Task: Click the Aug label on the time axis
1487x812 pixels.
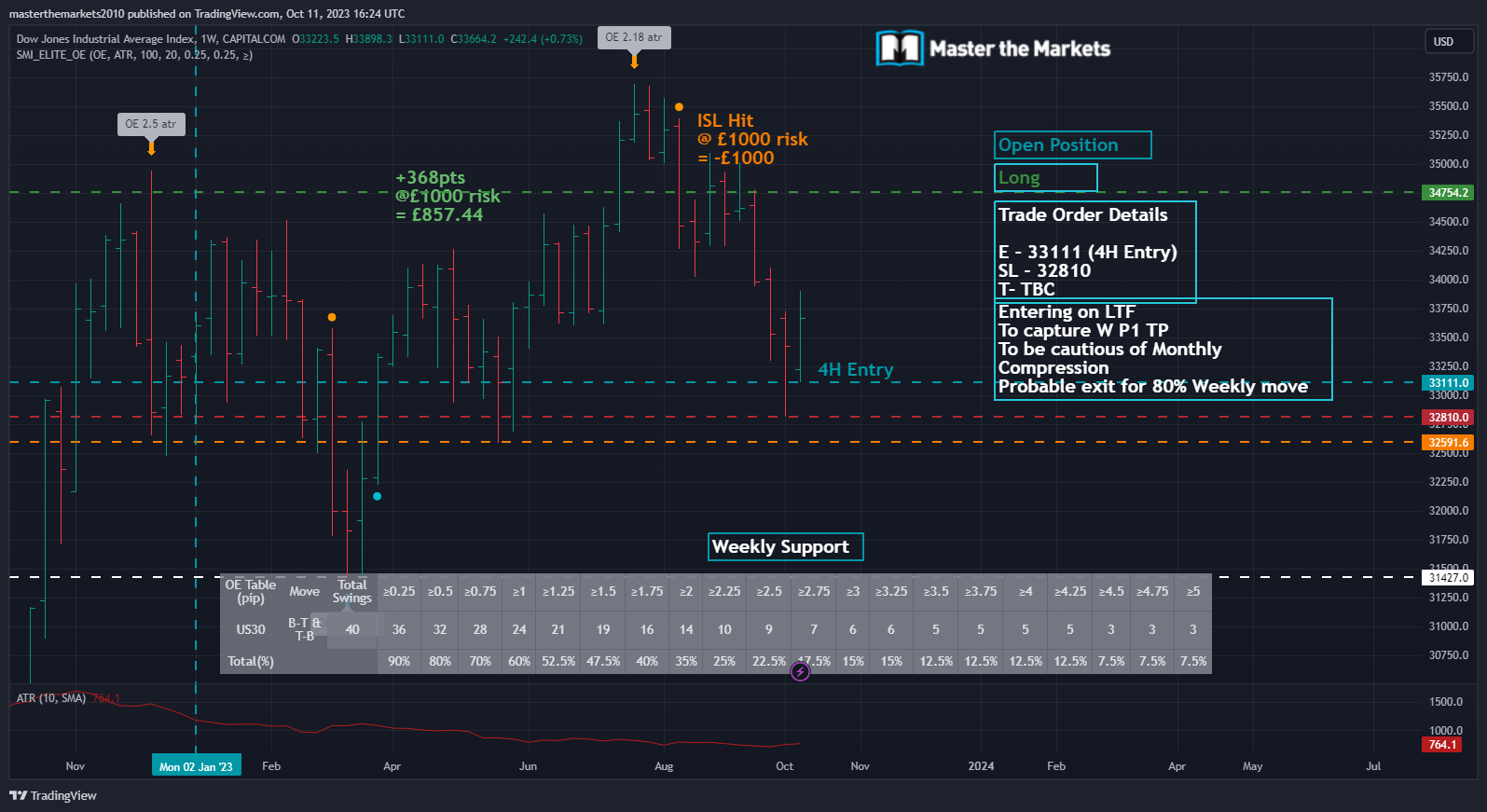Action: (x=664, y=766)
